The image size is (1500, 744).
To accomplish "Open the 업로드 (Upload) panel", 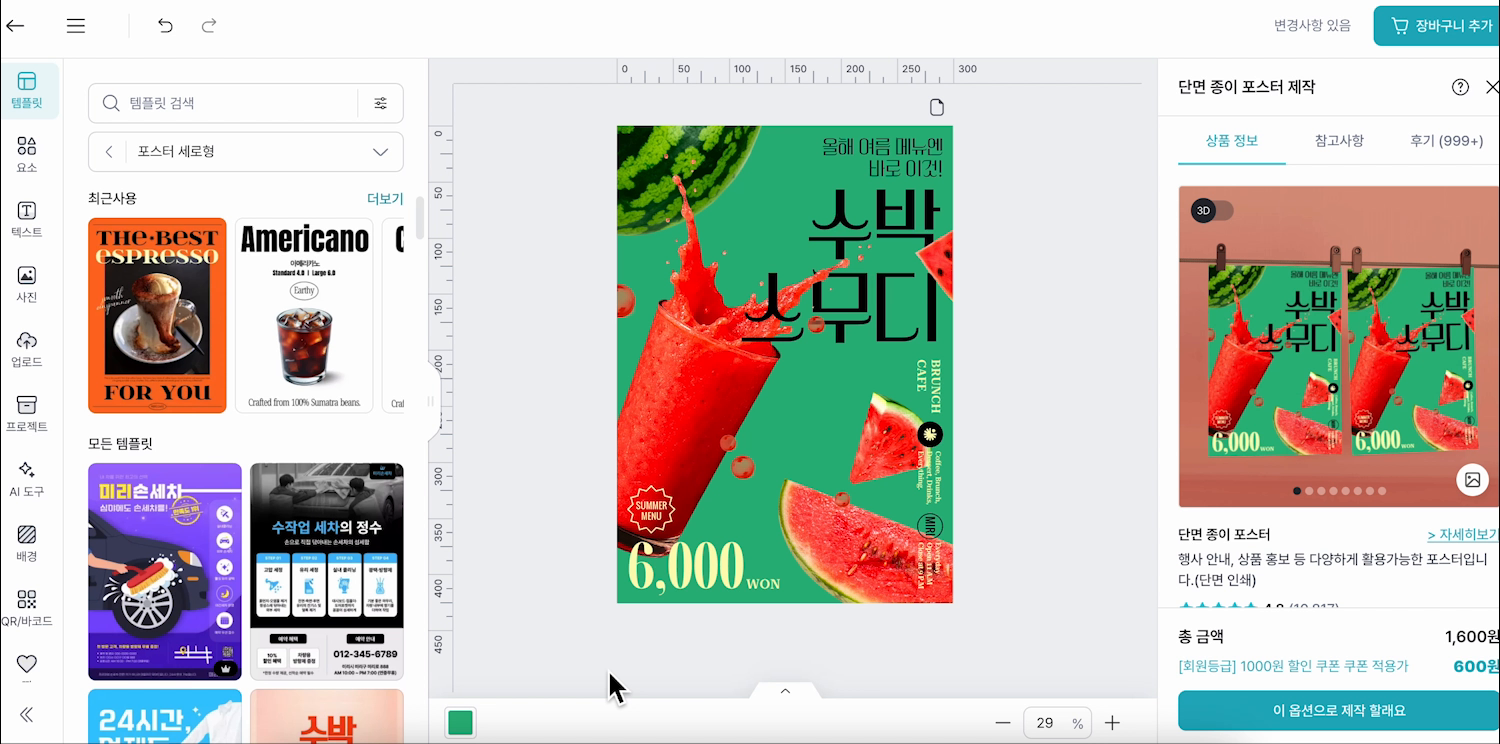I will tap(27, 349).
